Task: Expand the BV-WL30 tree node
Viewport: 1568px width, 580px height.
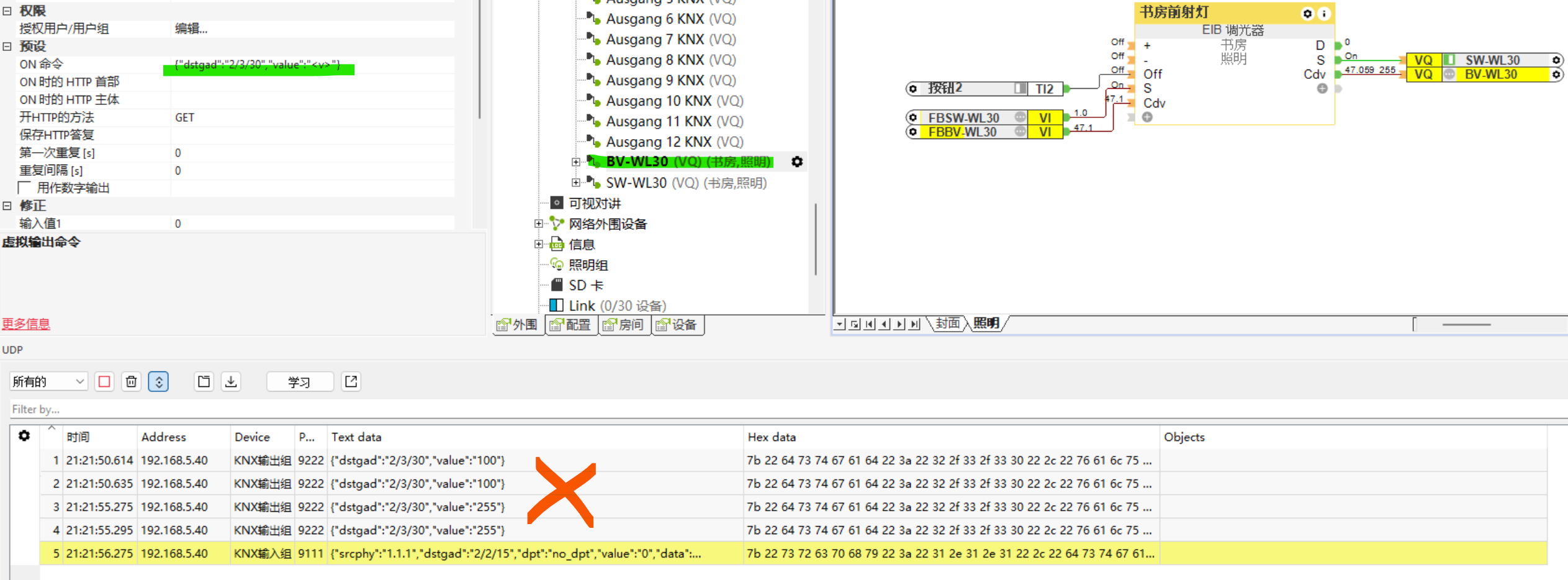Action: 576,162
